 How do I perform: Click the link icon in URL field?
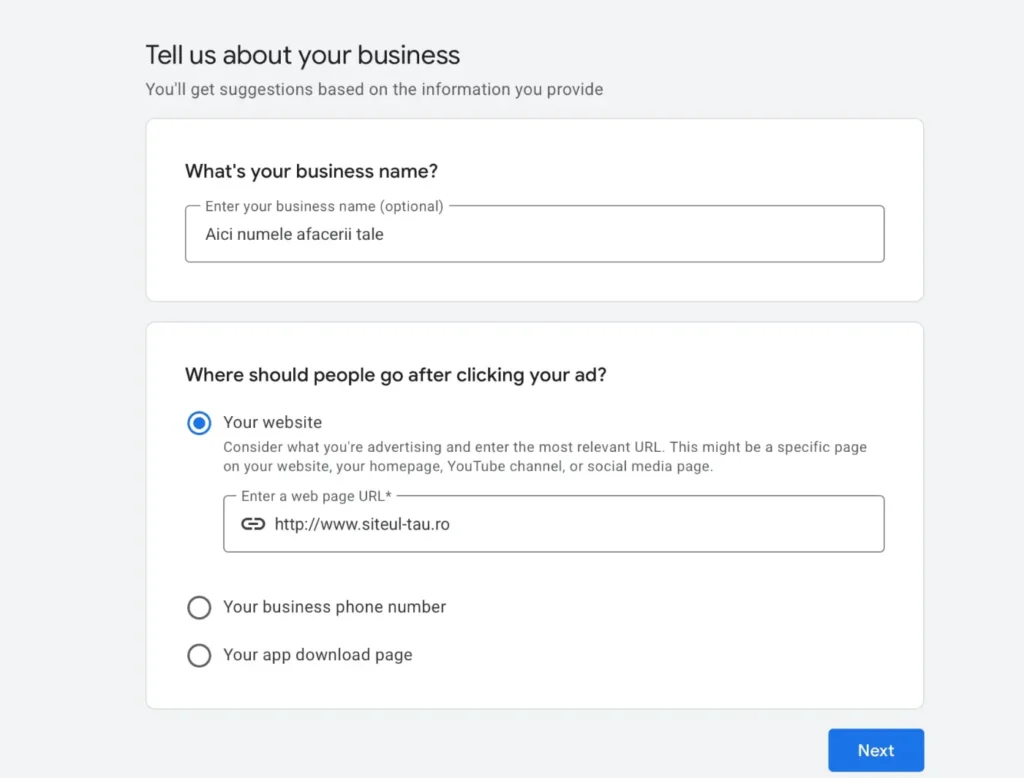point(253,524)
